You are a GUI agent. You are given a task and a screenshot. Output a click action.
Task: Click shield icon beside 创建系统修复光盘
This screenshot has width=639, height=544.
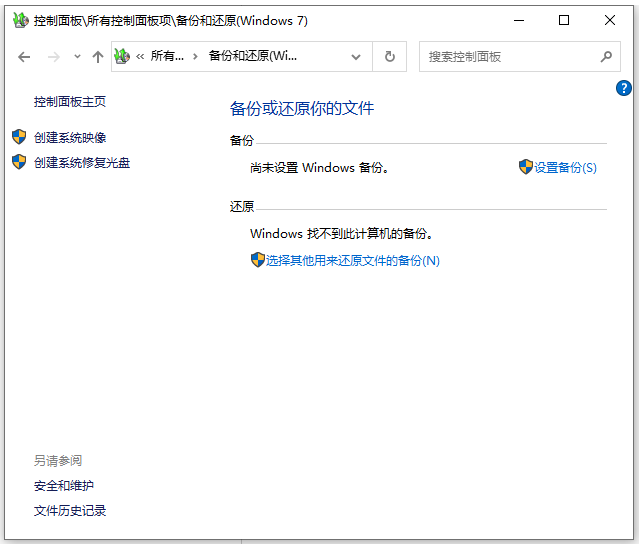(19, 162)
